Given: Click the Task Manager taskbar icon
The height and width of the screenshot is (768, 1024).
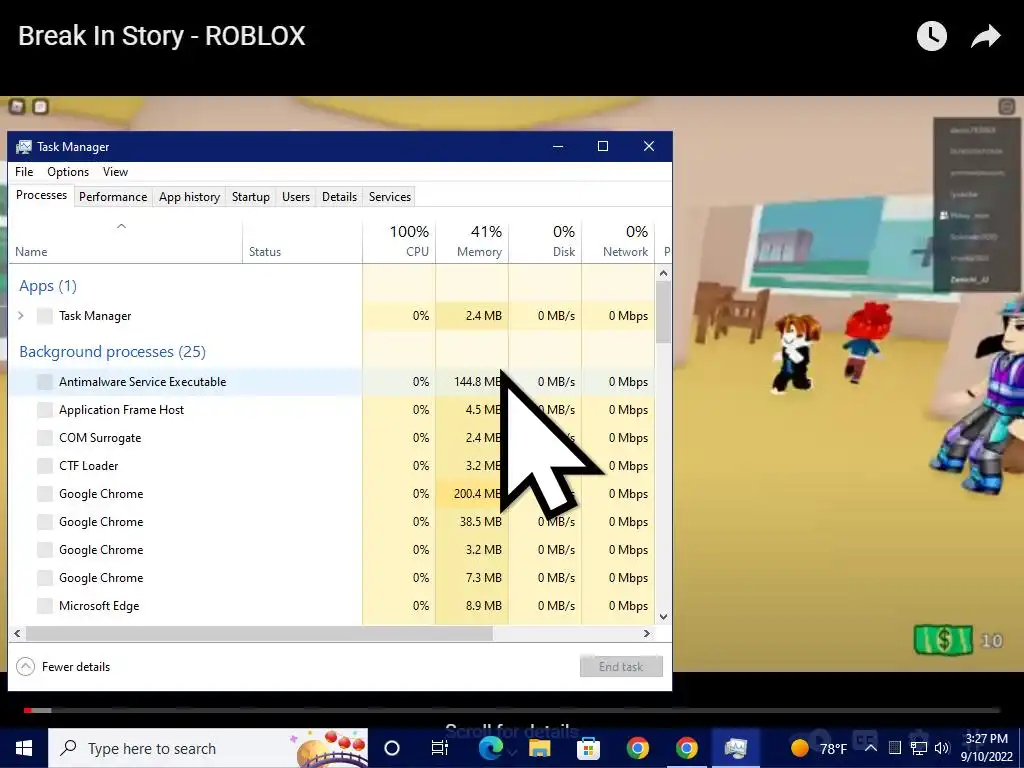Looking at the screenshot, I should coord(735,748).
